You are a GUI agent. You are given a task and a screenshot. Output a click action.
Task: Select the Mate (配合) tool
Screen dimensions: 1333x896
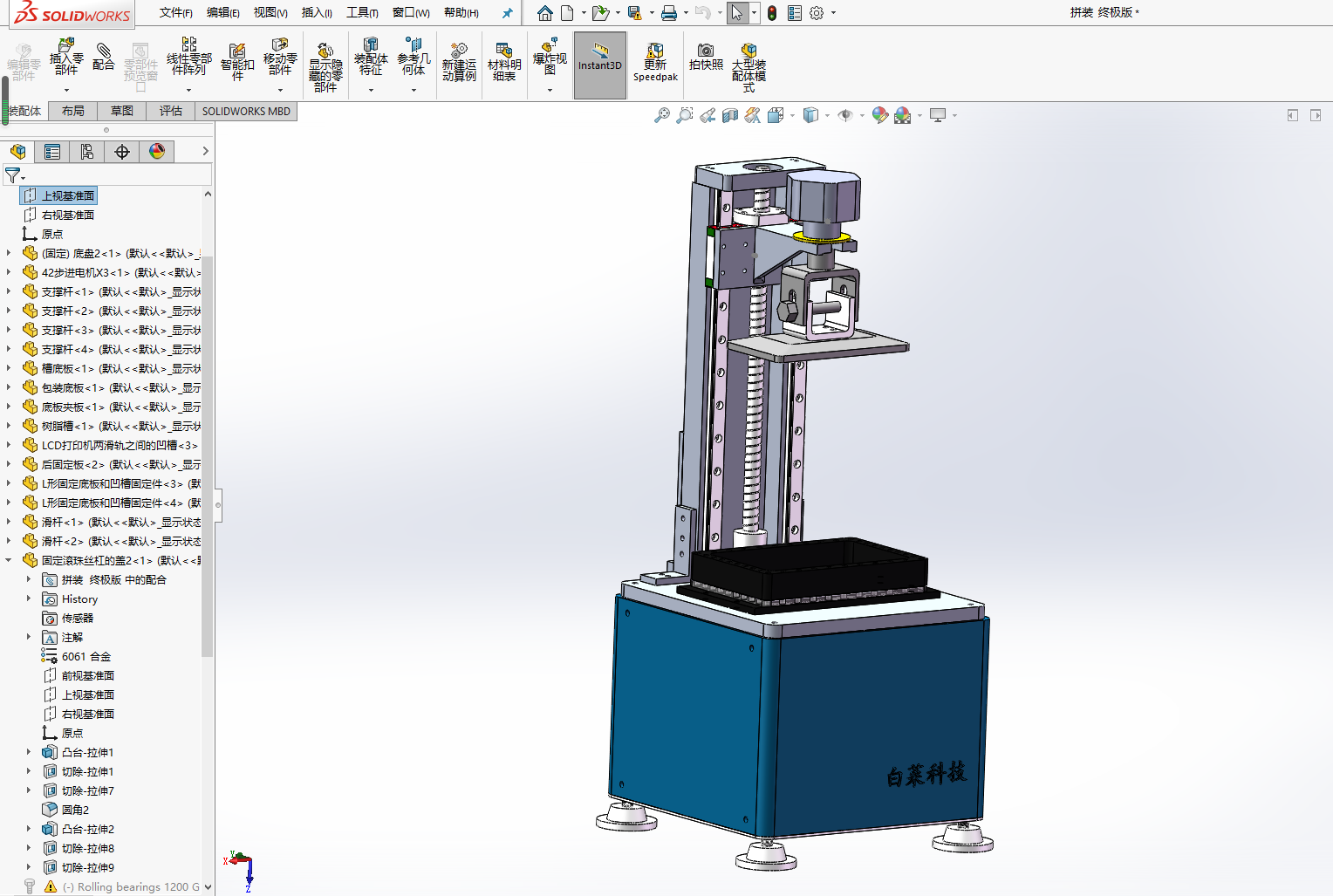pyautogui.click(x=103, y=56)
